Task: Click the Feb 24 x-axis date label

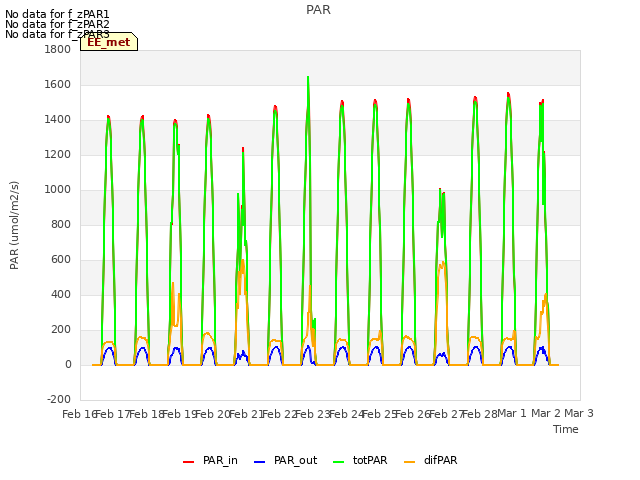Action: point(346,414)
